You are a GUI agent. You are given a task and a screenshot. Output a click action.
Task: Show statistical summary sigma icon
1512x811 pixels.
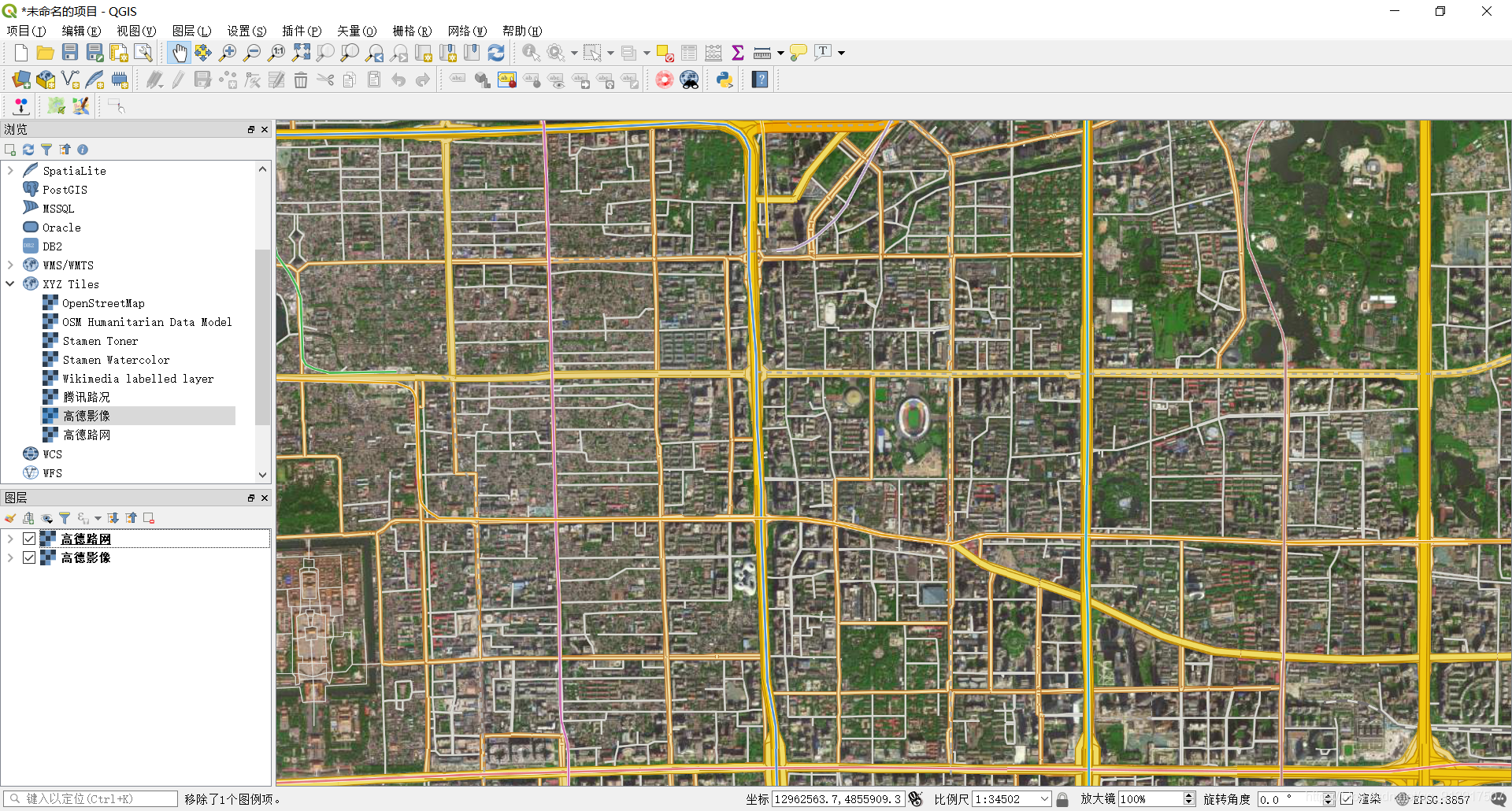(738, 53)
